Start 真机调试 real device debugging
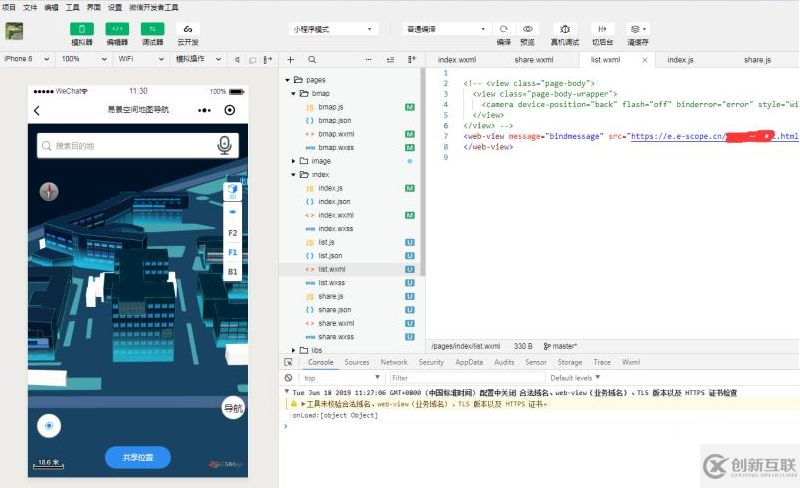The width and height of the screenshot is (800, 488). [565, 29]
